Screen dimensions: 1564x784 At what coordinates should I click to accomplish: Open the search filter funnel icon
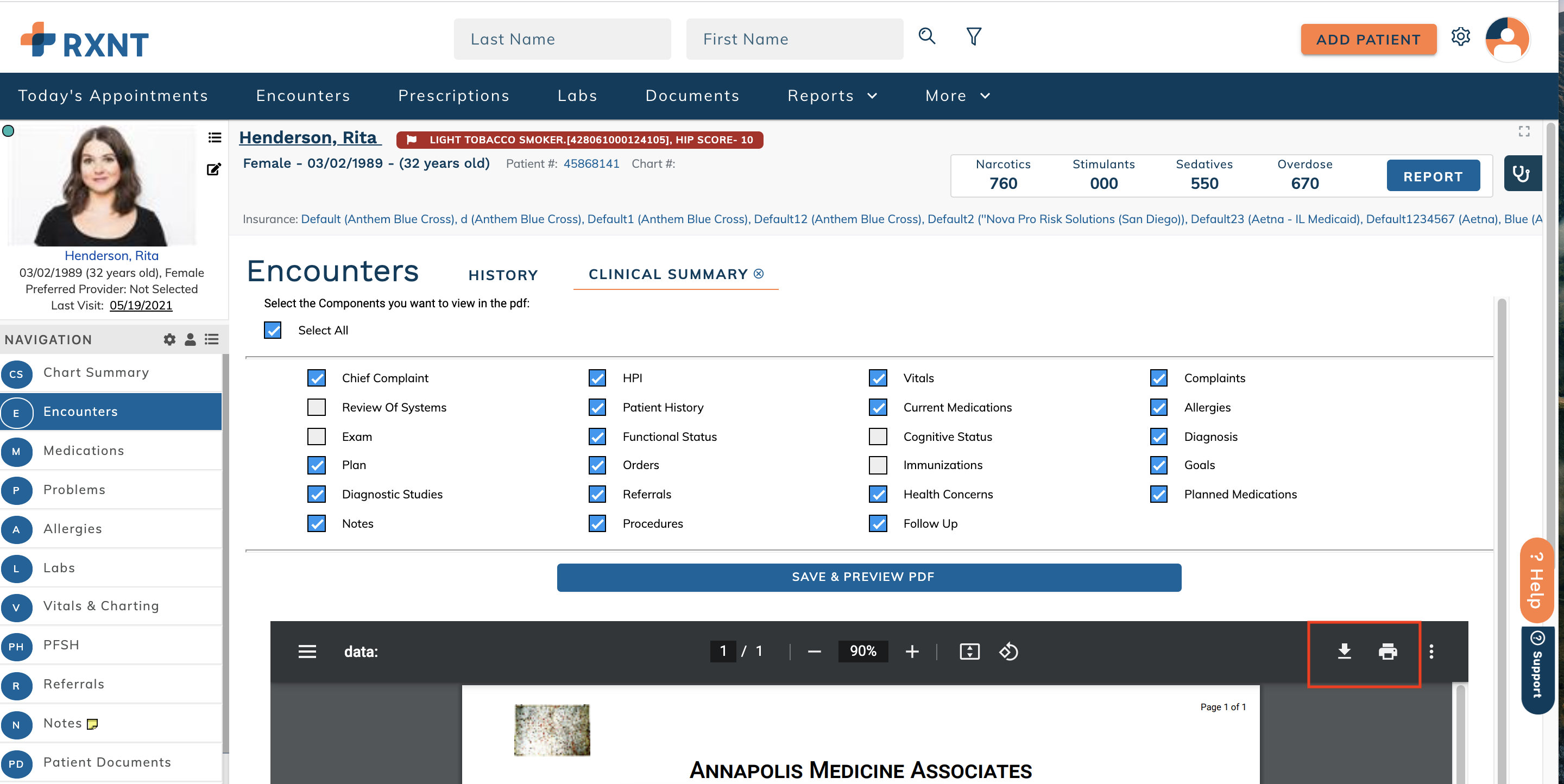click(x=973, y=36)
